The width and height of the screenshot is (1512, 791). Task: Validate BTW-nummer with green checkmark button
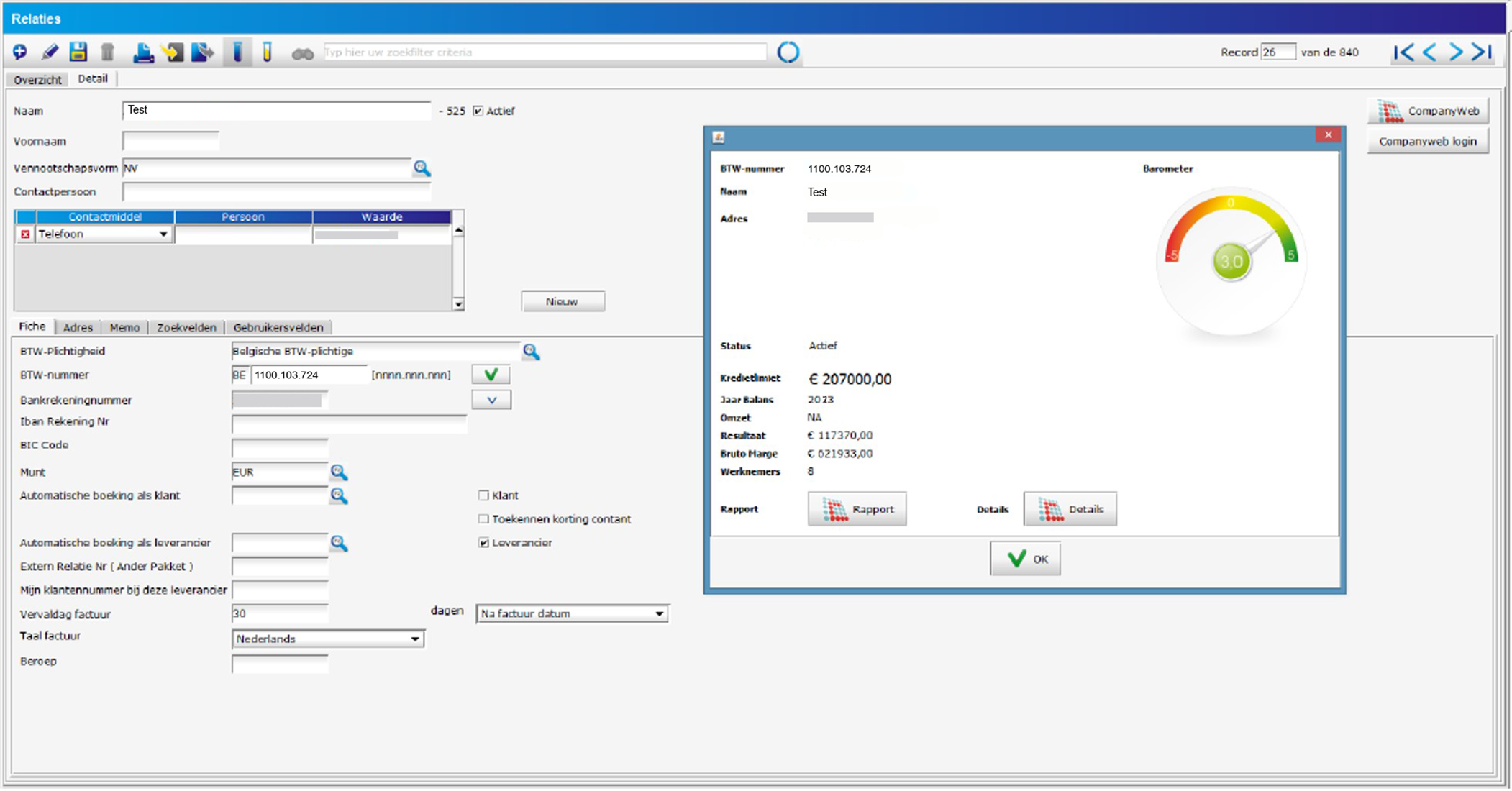pyautogui.click(x=491, y=375)
